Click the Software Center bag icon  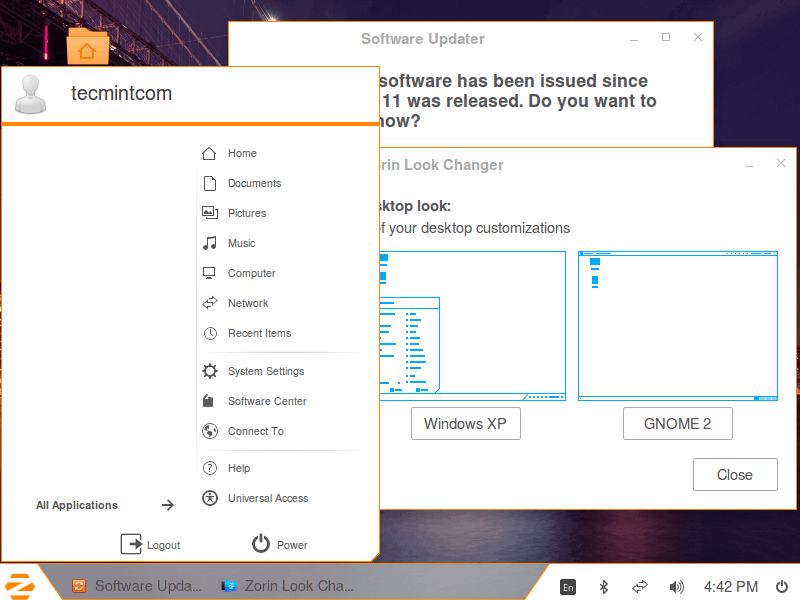208,401
